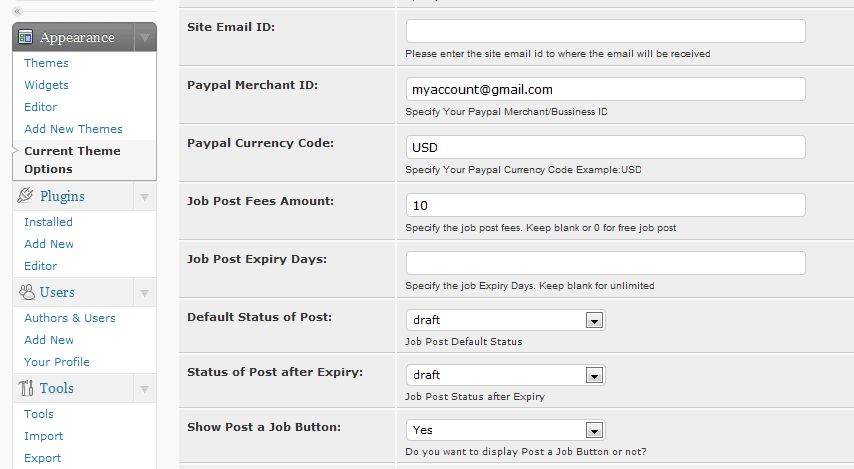Screen dimensions: 854x469
Task: Open Widgets under Appearance
Action: [x=46, y=85]
